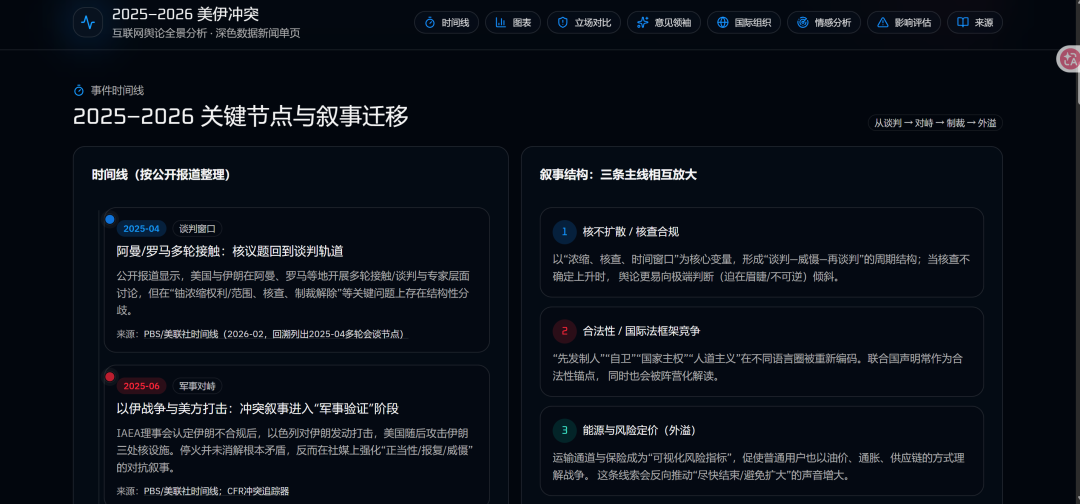Click the 谈判窗口 tag
The height and width of the screenshot is (504, 1080).
coord(197,229)
